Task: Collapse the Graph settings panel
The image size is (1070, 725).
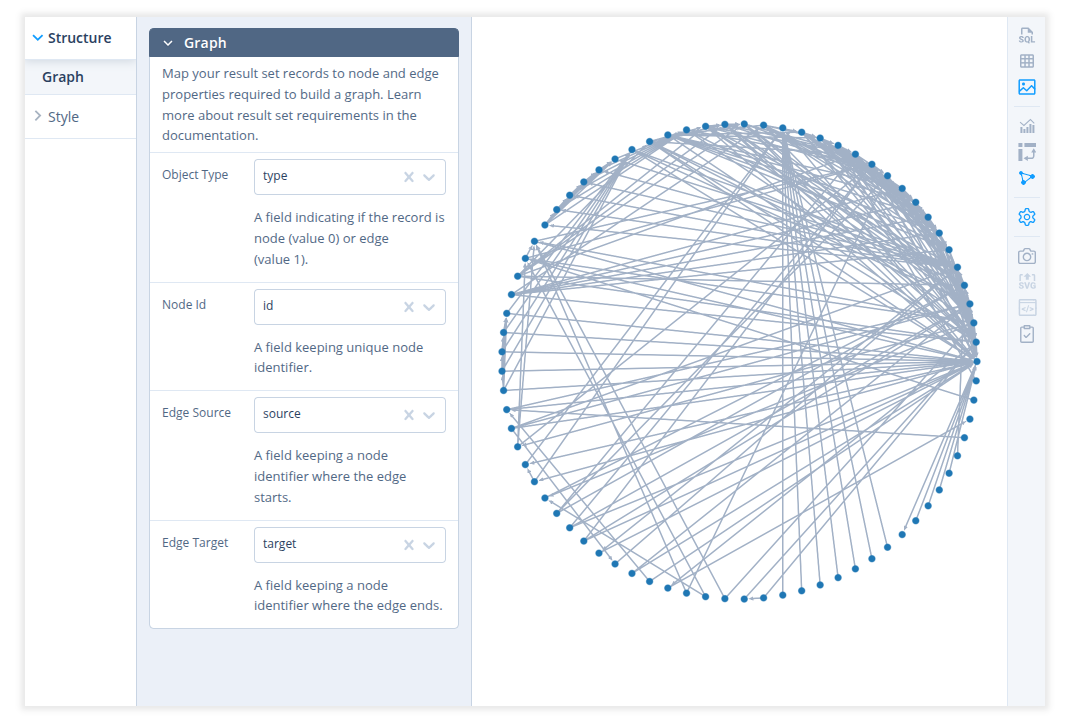Action: point(168,42)
